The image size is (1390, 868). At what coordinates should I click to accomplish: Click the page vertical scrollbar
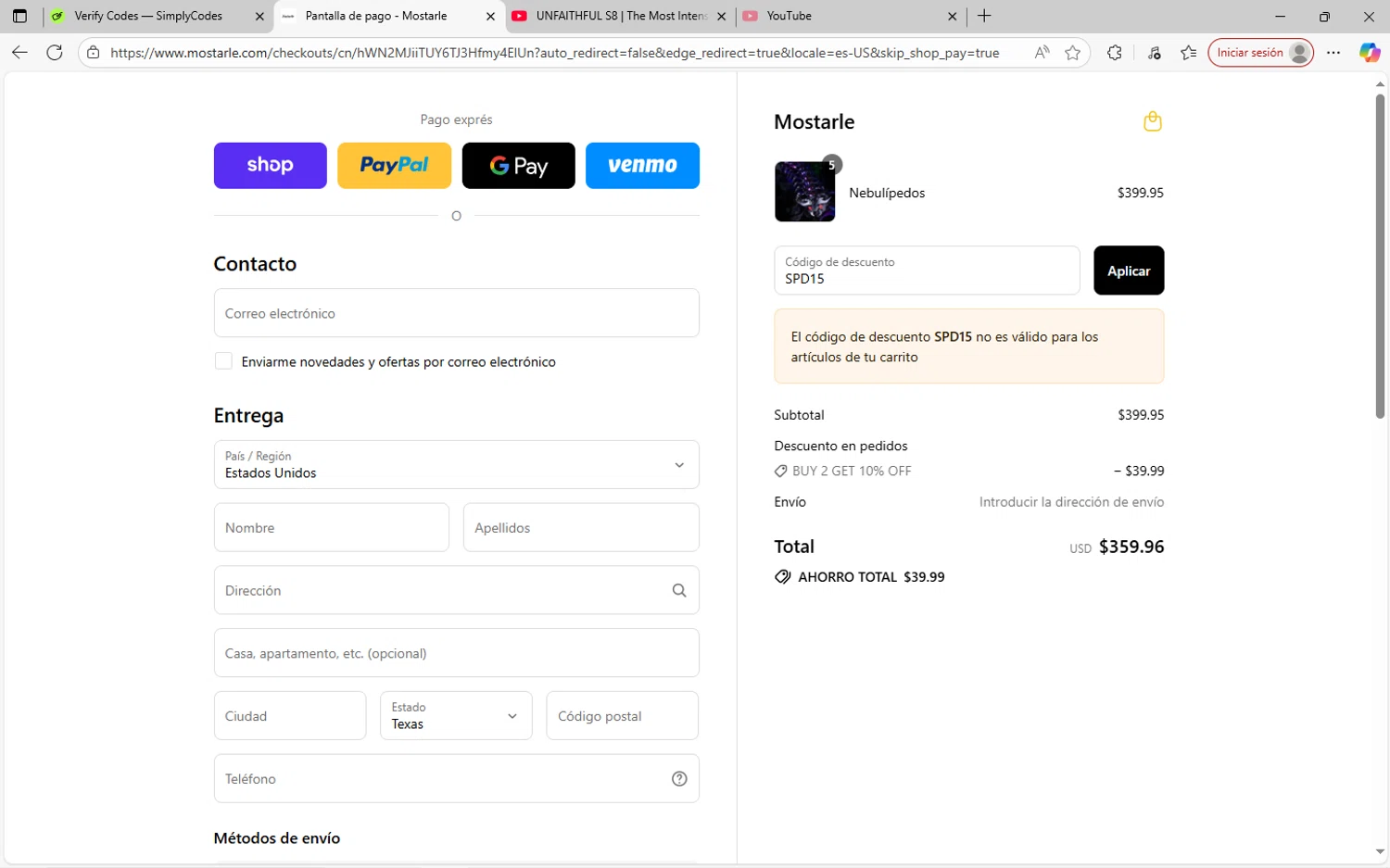click(x=1380, y=255)
